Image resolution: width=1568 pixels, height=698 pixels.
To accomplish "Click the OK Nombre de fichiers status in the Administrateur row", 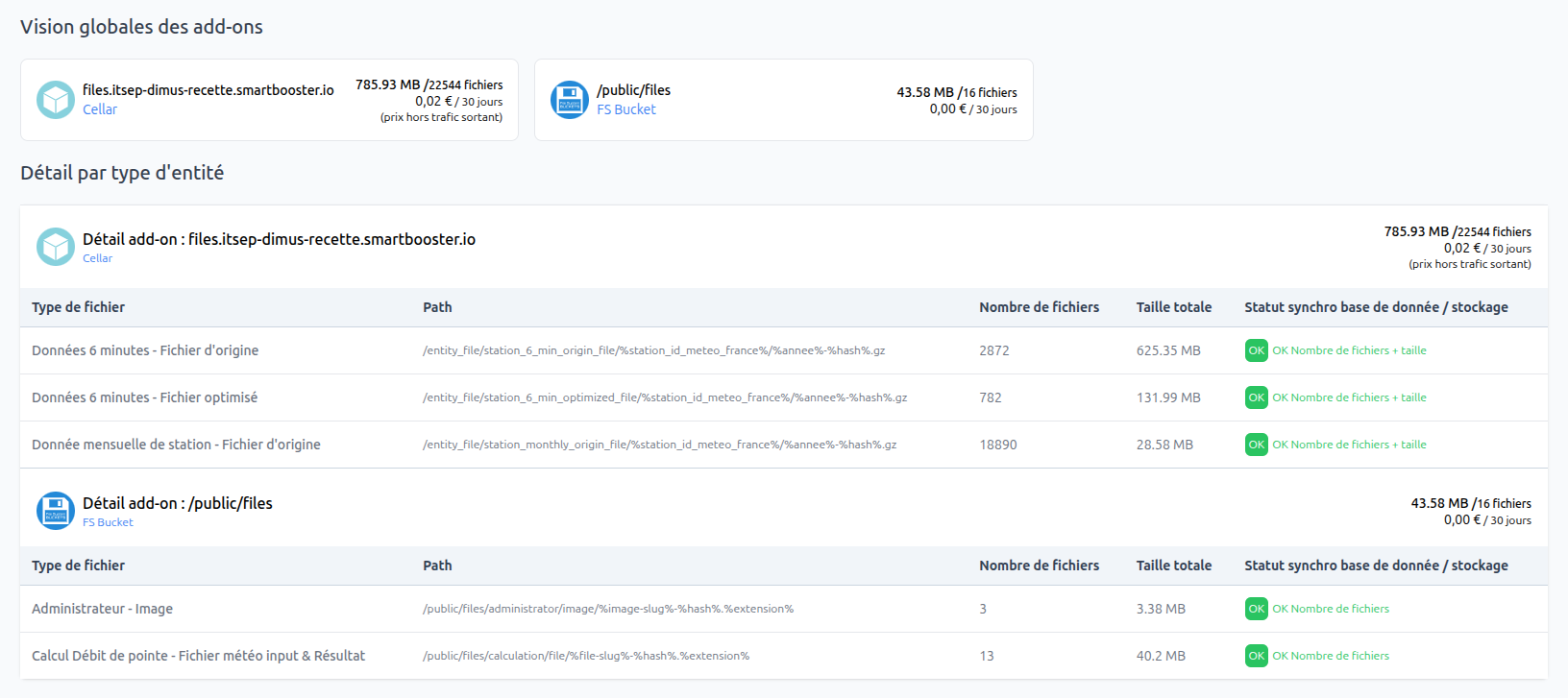I will point(1331,609).
